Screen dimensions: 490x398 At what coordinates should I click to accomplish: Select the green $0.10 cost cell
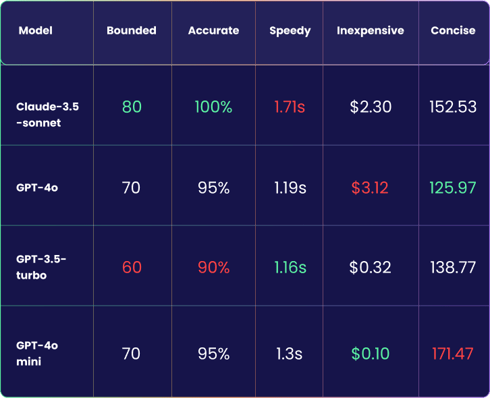click(370, 354)
